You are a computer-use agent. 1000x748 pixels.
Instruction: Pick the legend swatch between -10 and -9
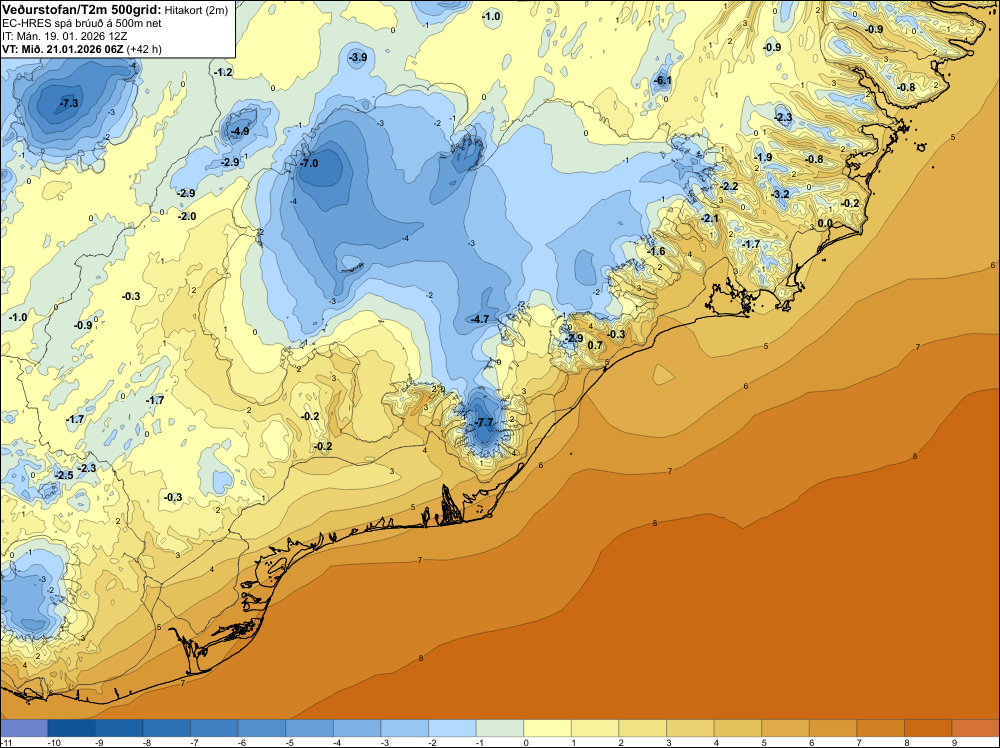(x=71, y=728)
